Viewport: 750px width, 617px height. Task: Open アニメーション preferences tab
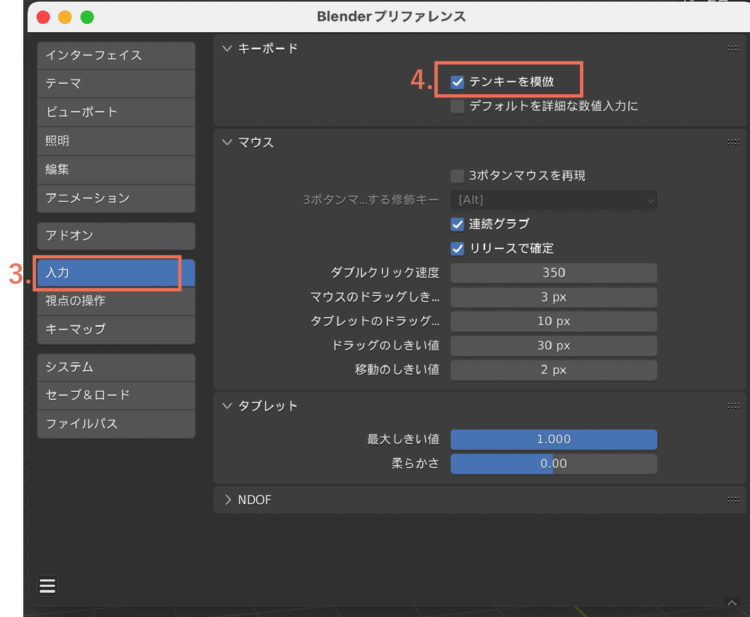(x=116, y=198)
